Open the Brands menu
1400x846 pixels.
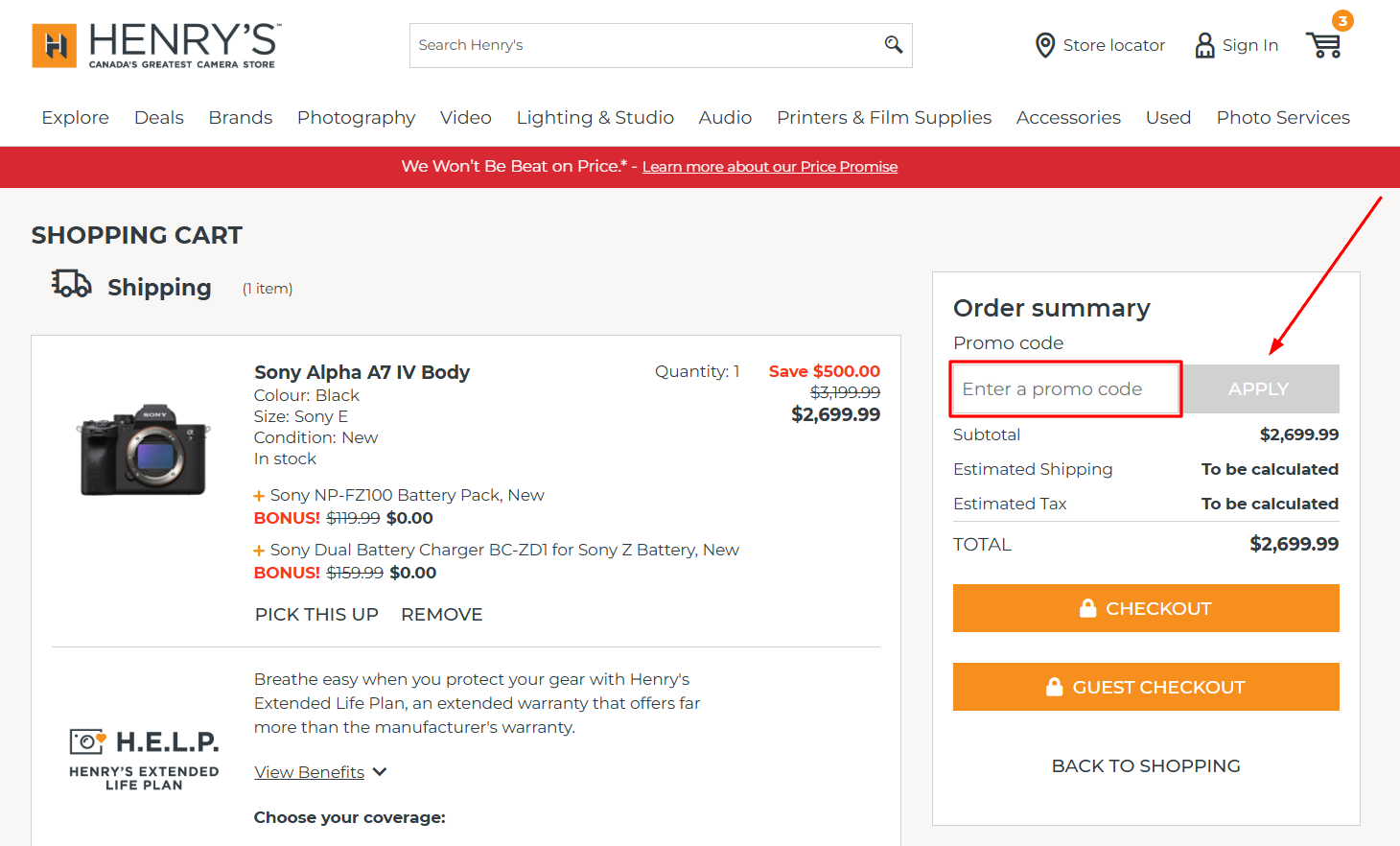(240, 117)
